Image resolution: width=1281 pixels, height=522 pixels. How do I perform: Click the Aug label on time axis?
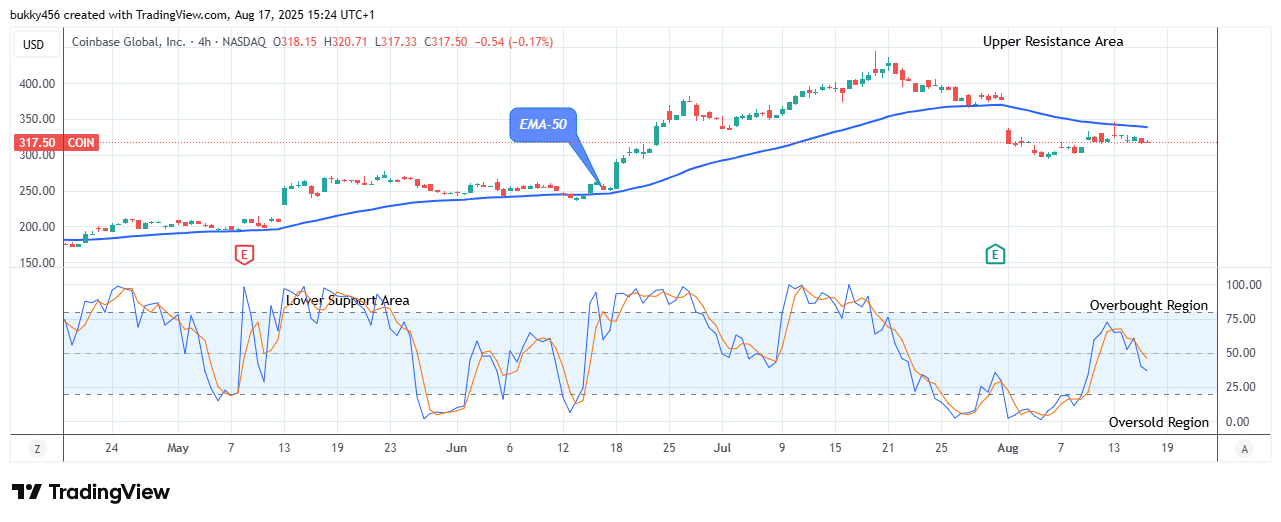(1008, 449)
